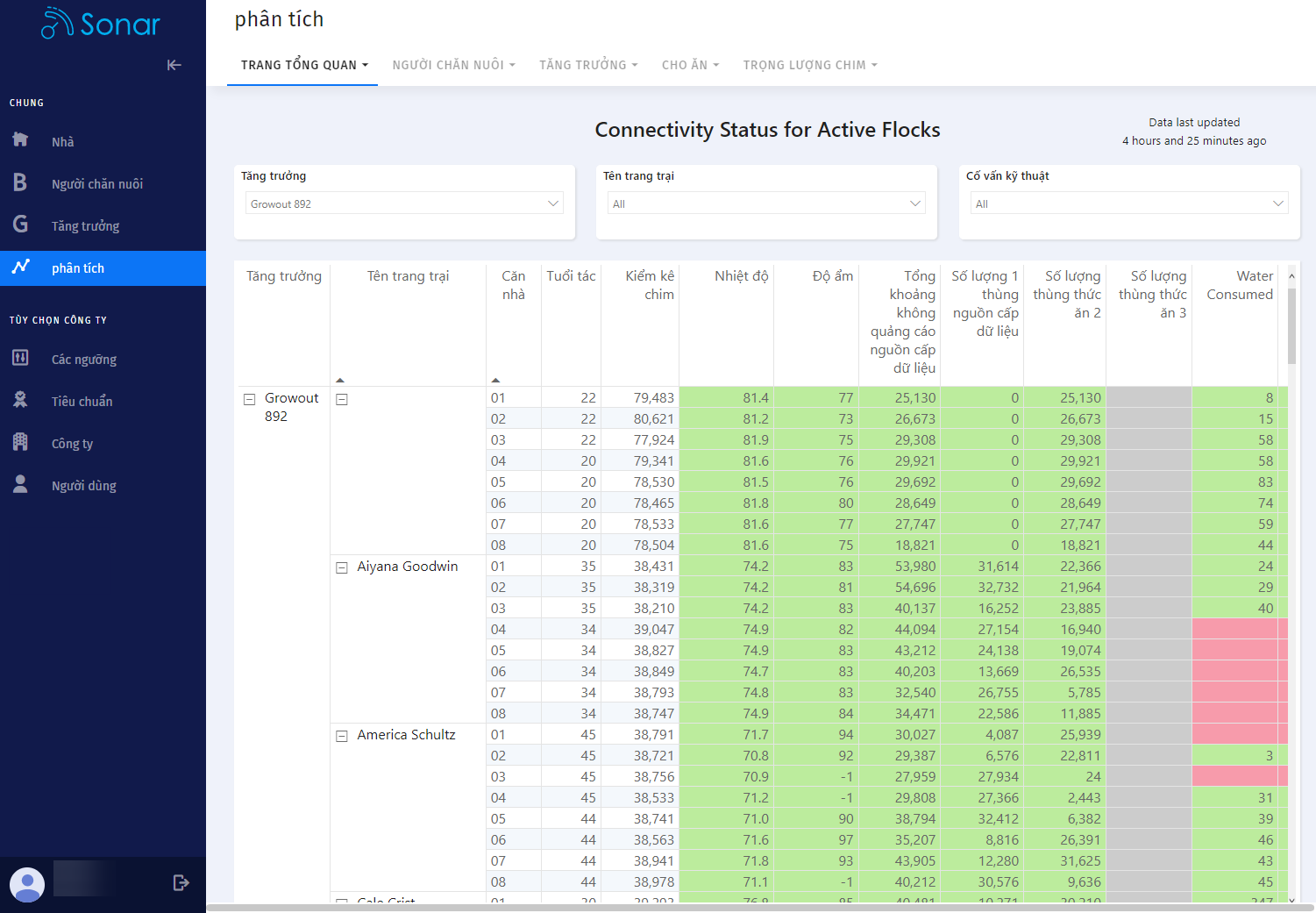Click the Nhà home icon
This screenshot has height=913, width=1316.
[20, 139]
